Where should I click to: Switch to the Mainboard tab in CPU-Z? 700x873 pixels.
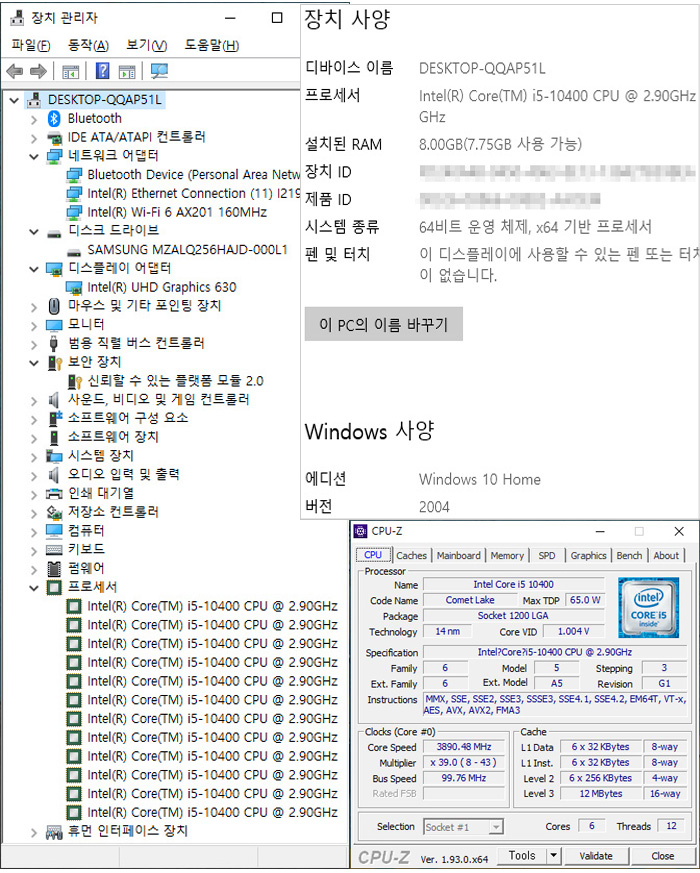coord(458,556)
